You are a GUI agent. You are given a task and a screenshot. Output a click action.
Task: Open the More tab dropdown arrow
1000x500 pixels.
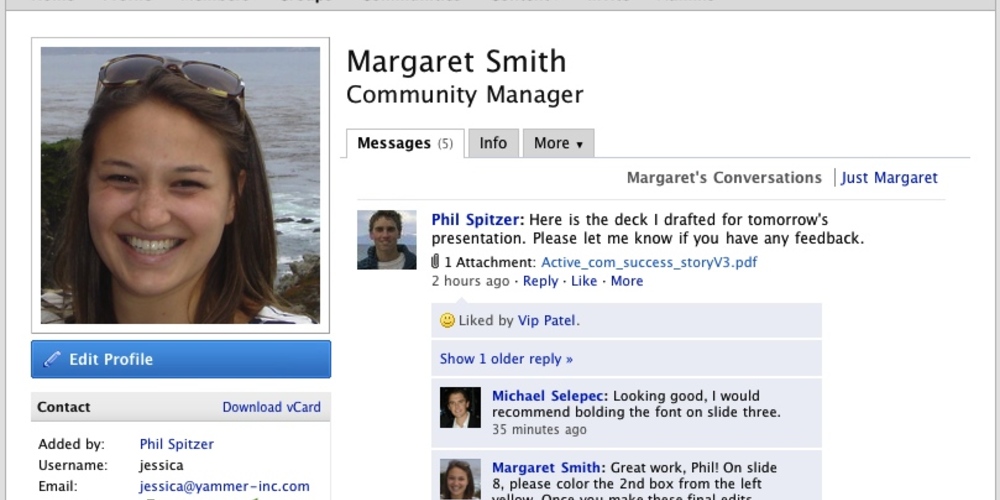point(579,145)
